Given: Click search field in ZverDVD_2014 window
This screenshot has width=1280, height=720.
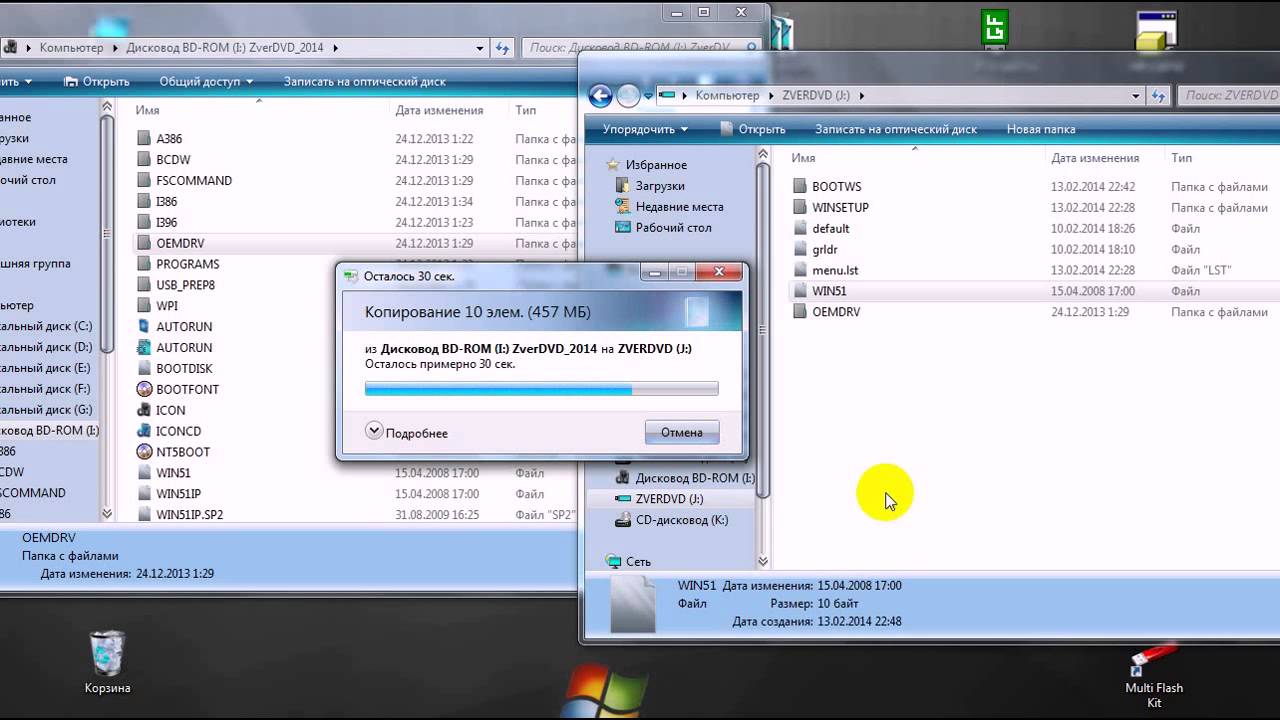Looking at the screenshot, I should [641, 47].
